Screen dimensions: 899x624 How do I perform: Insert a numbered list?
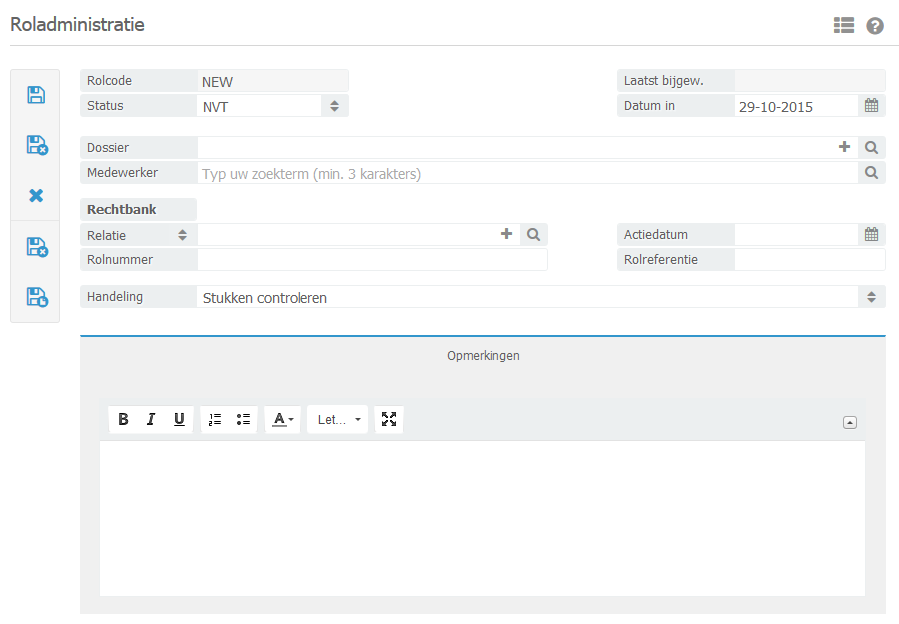[x=215, y=420]
